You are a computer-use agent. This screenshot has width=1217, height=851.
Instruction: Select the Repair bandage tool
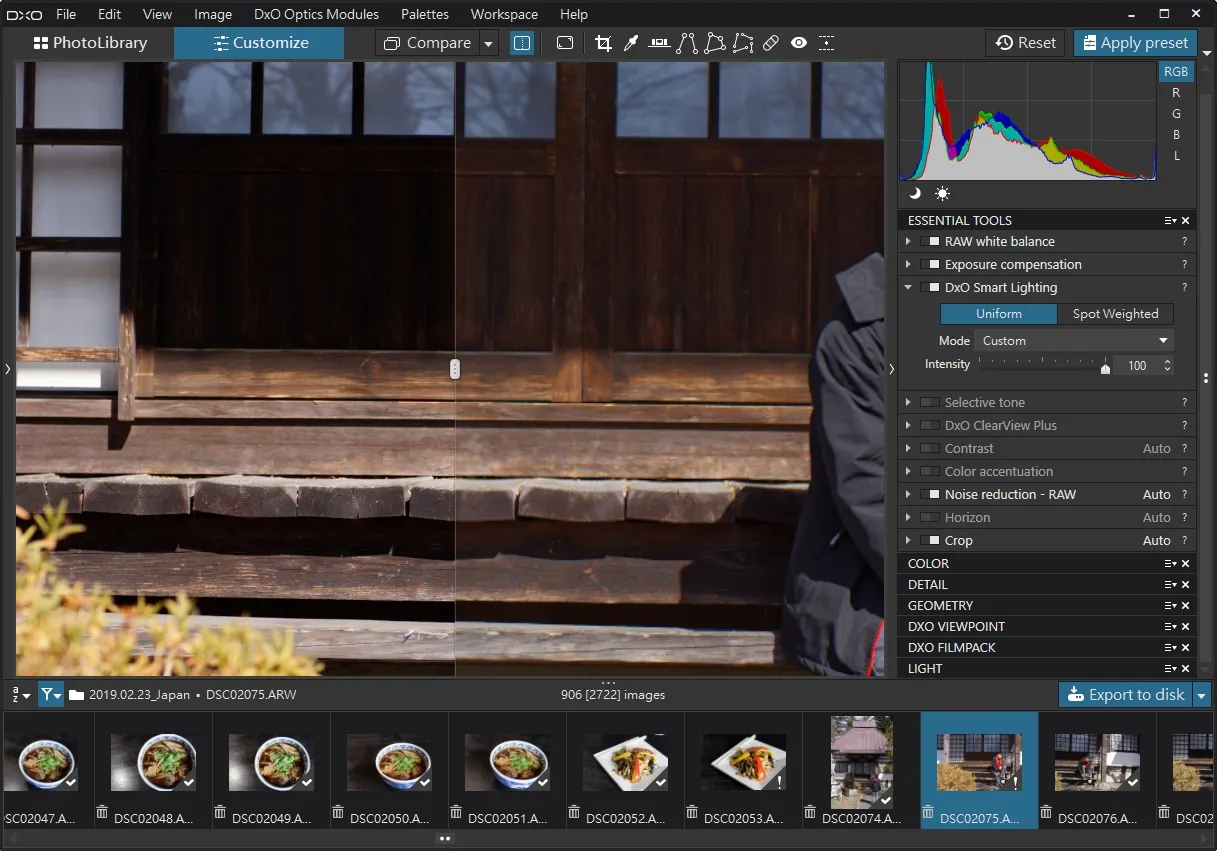pos(770,43)
